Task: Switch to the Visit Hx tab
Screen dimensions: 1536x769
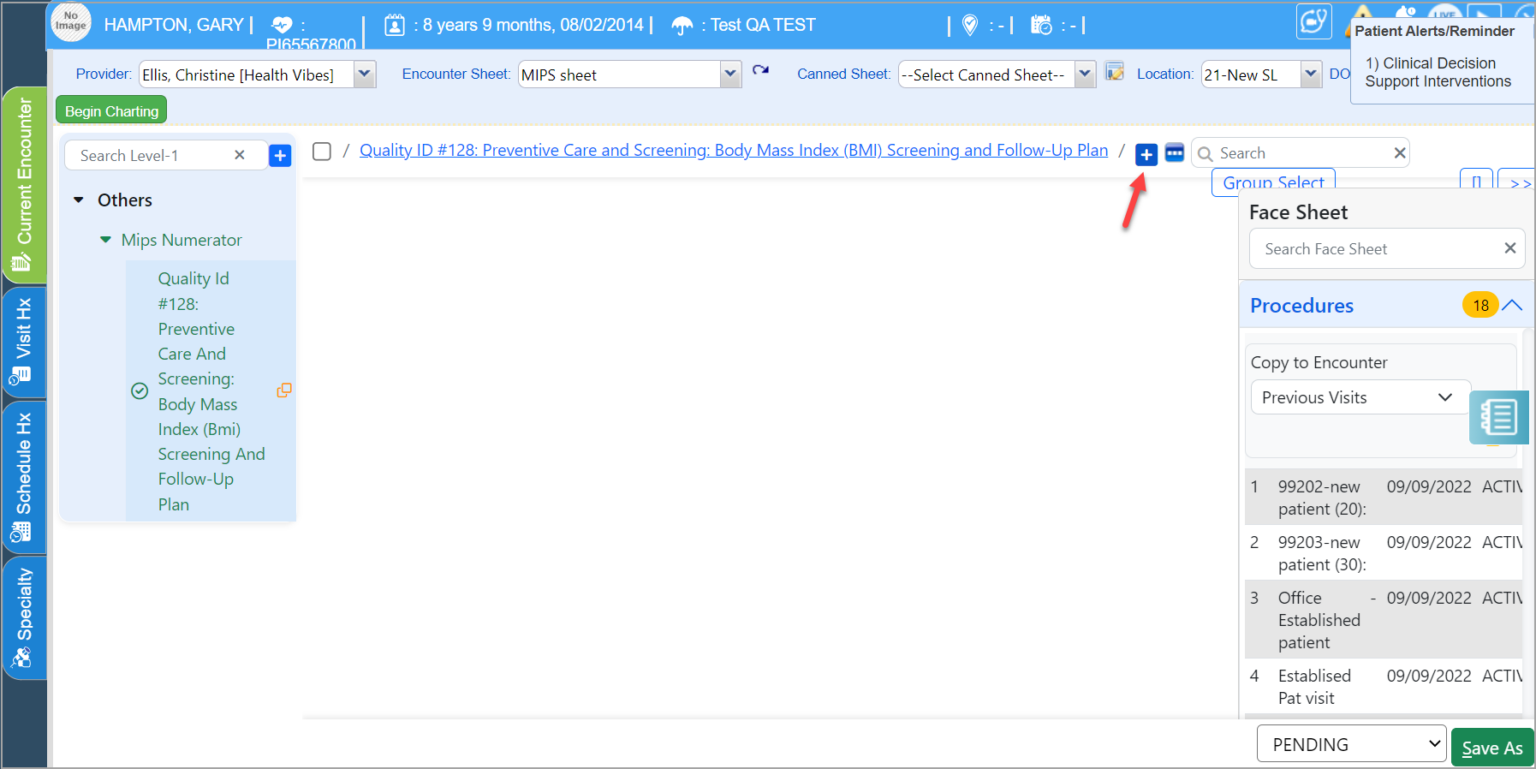Action: click(23, 342)
